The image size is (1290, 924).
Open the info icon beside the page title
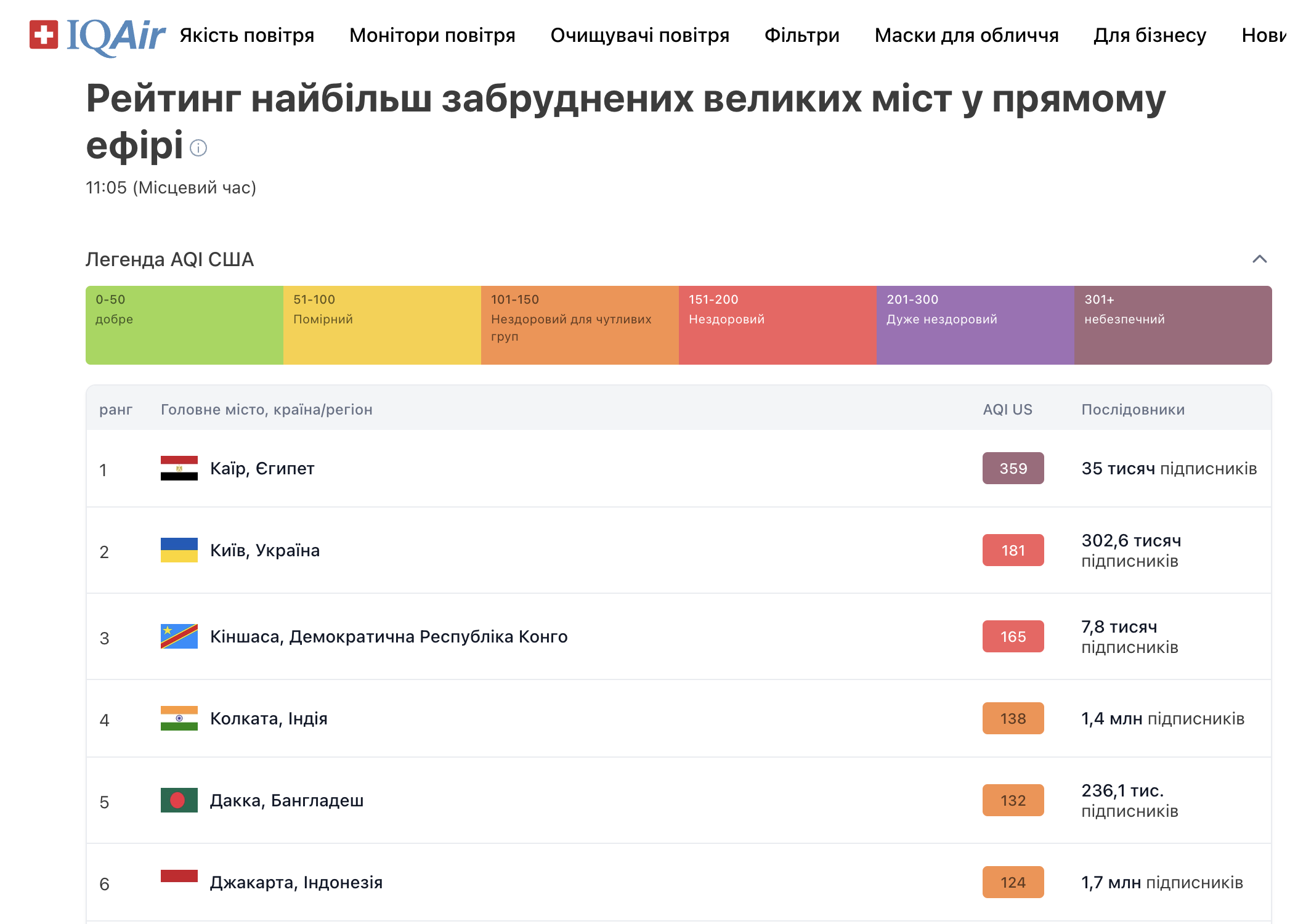(x=198, y=148)
